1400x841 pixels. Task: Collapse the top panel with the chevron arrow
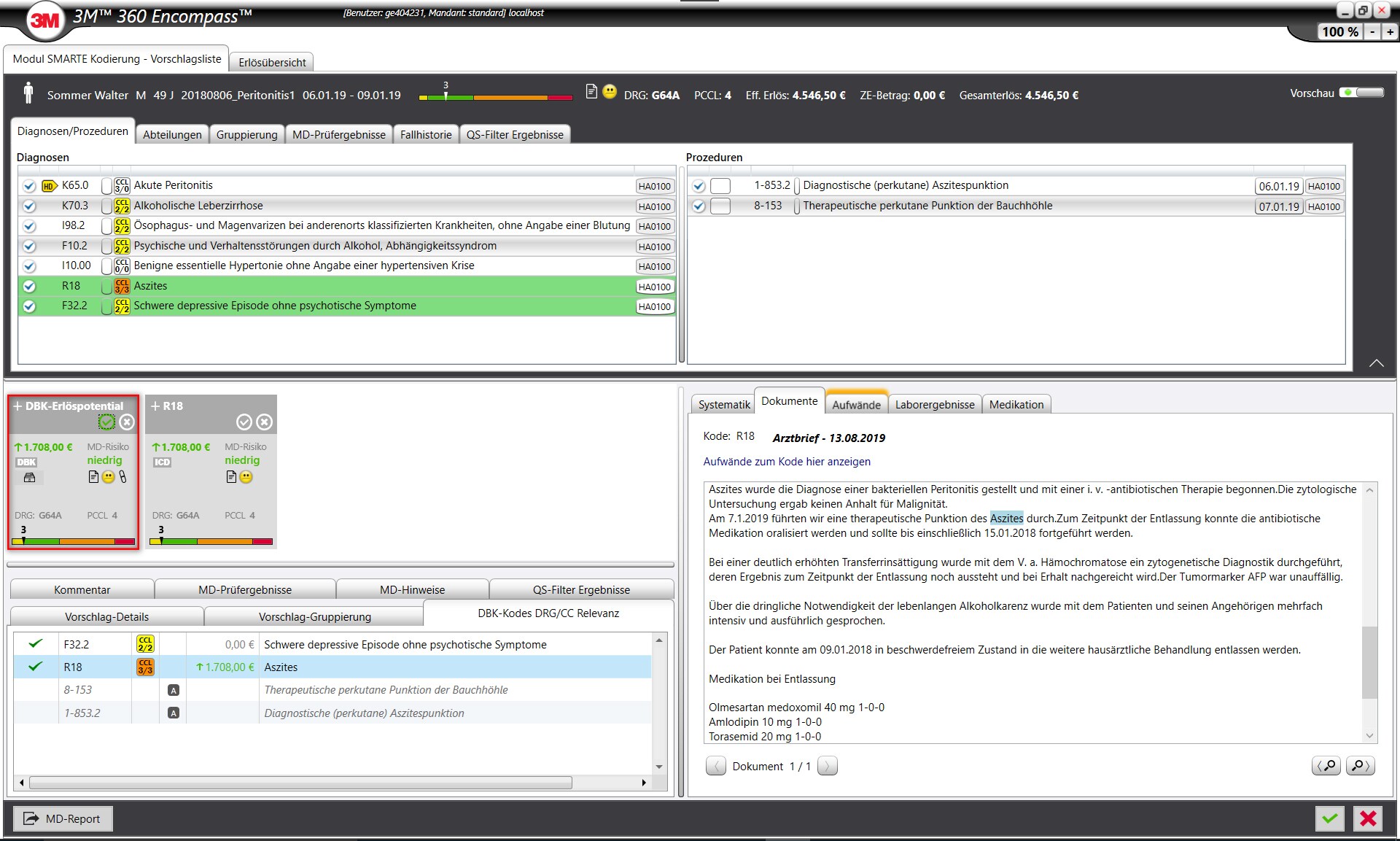[x=1376, y=363]
